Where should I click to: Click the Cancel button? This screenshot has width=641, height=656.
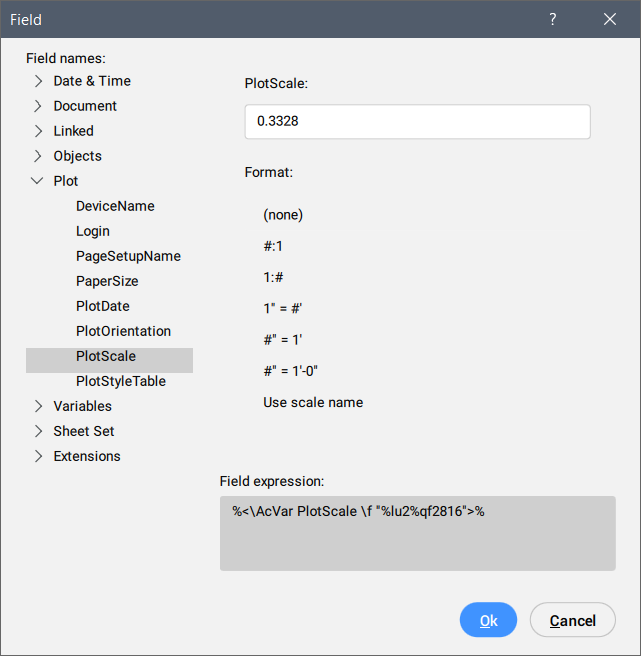572,621
